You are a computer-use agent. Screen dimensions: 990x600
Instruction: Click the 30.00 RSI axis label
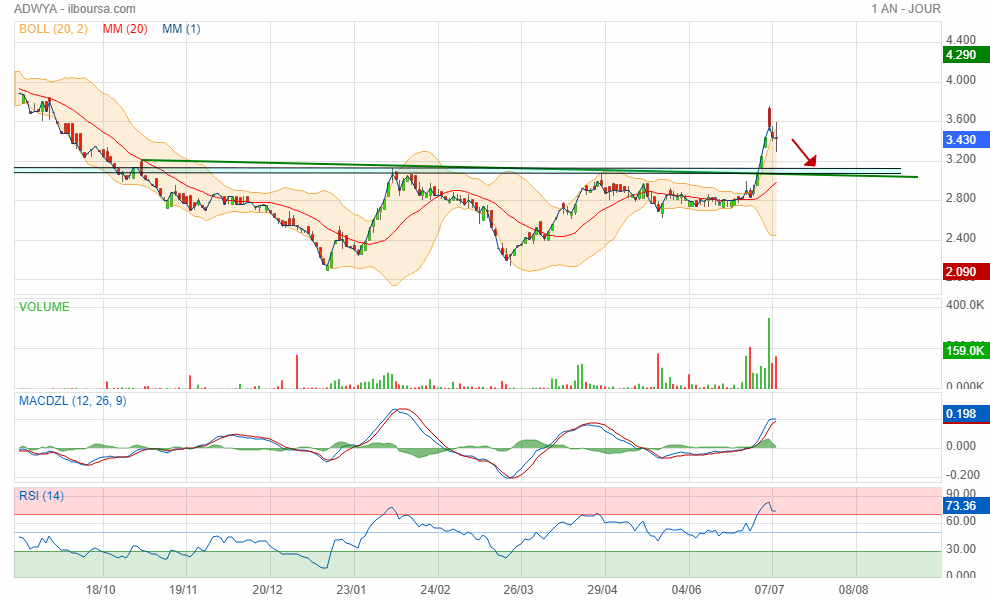tap(961, 549)
